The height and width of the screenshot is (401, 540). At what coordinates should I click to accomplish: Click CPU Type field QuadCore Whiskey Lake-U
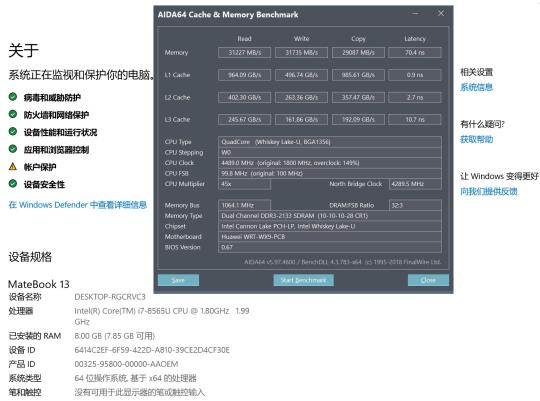pos(330,142)
